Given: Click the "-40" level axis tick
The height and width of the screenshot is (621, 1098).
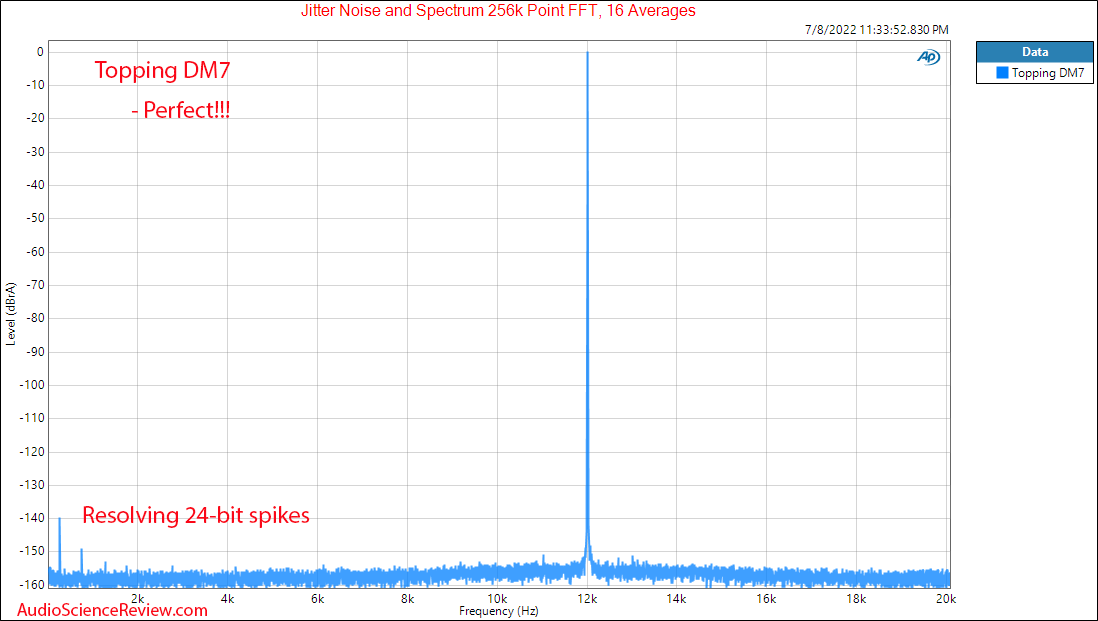Looking at the screenshot, I should (x=35, y=185).
